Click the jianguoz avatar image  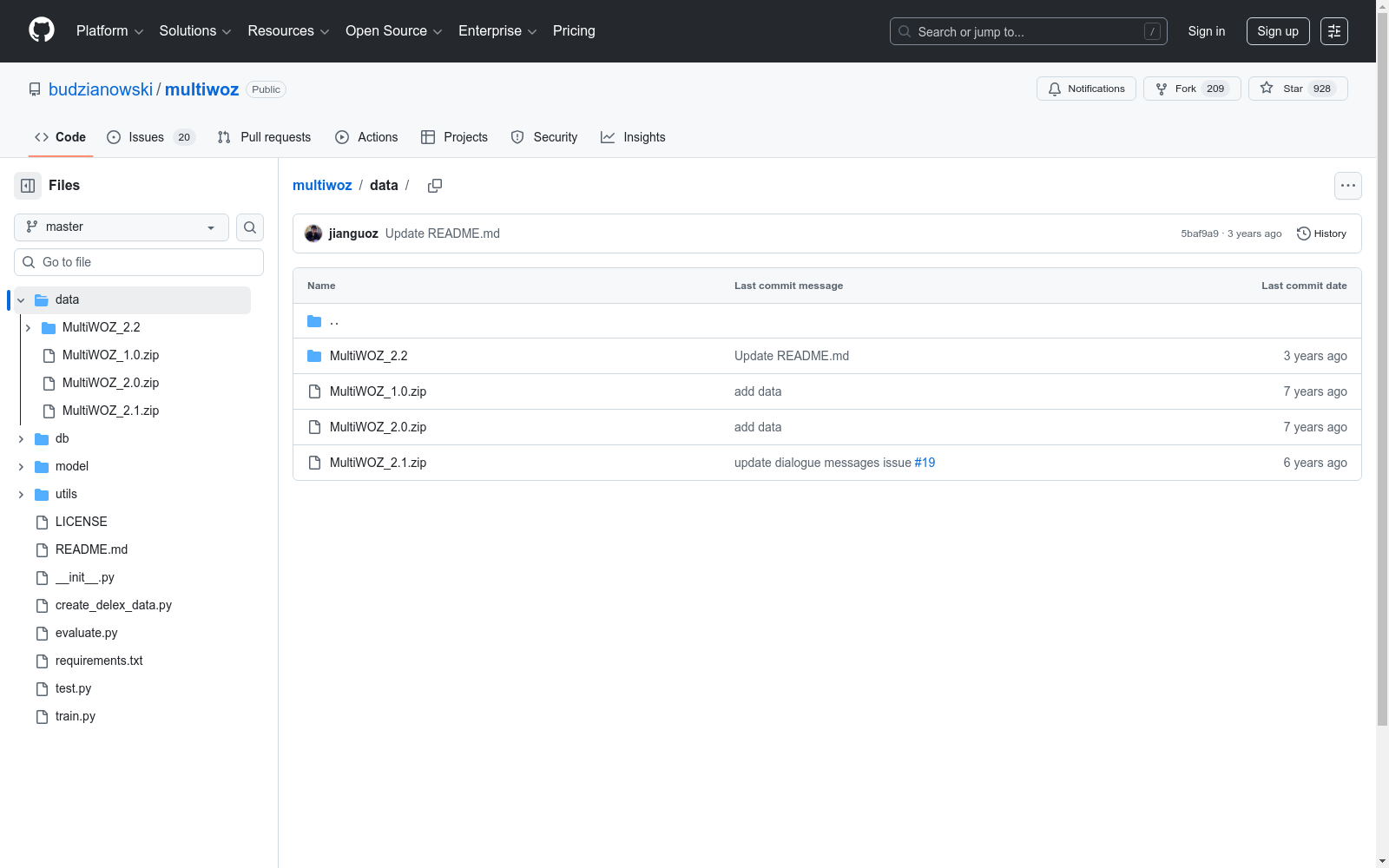(313, 233)
